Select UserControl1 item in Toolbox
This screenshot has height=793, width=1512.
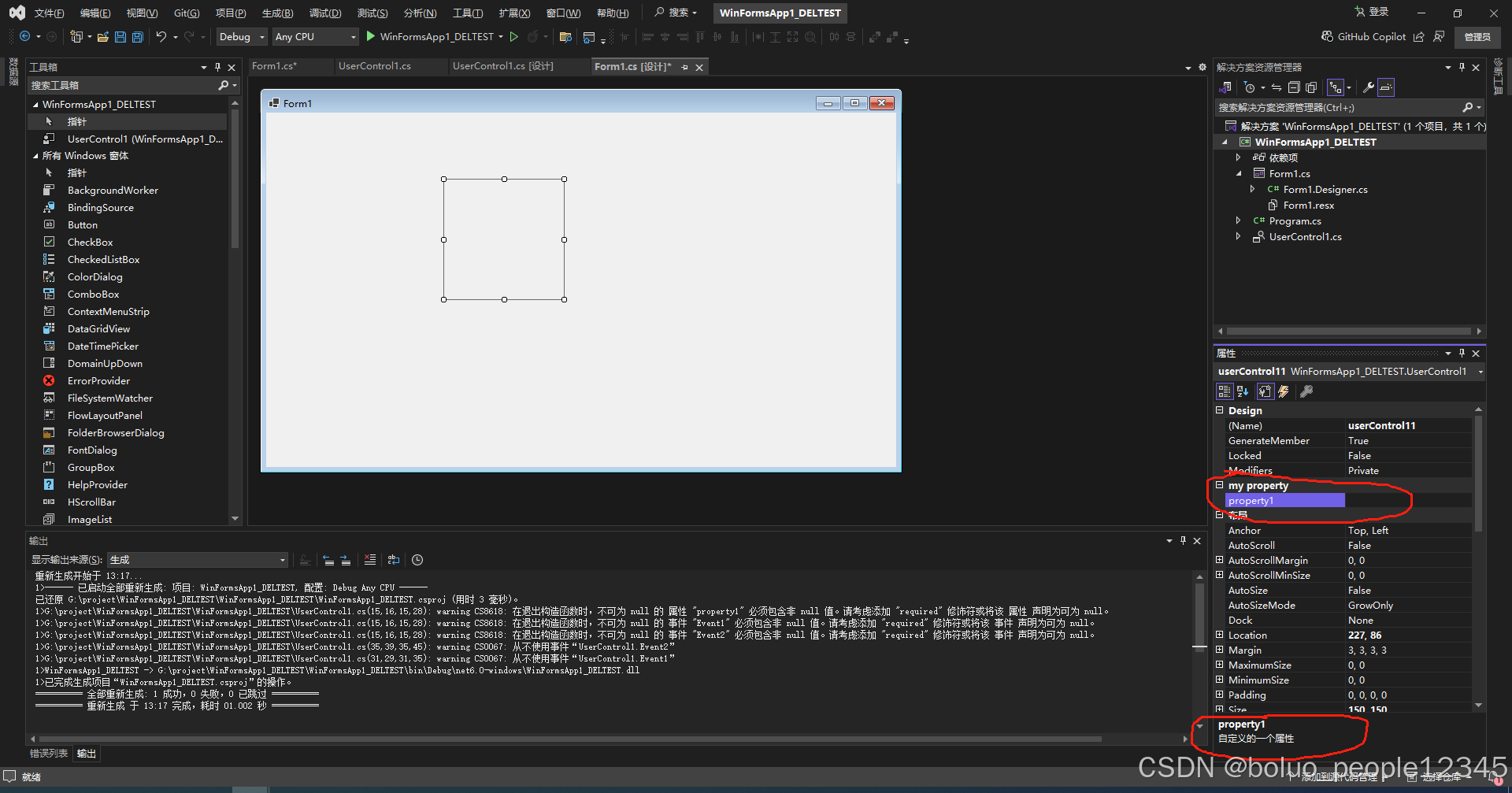(145, 139)
